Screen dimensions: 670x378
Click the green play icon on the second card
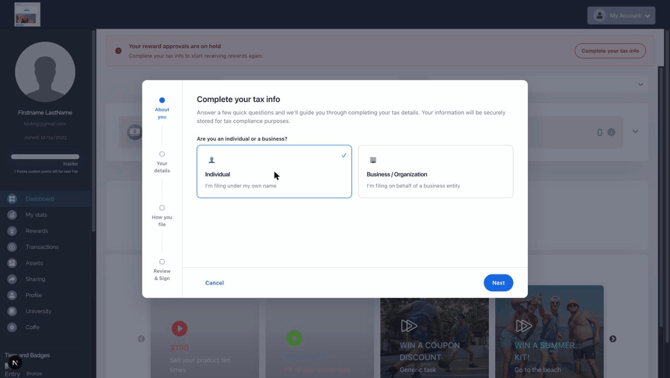pos(294,338)
